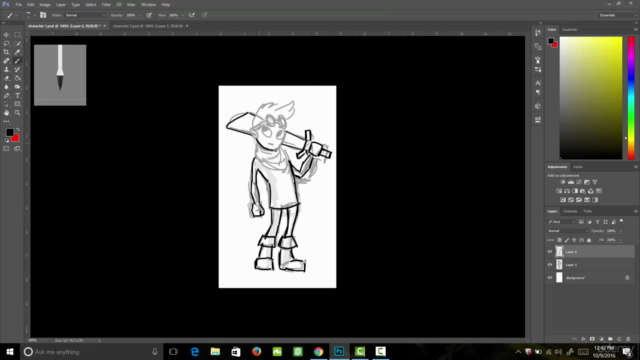Add a layer mask
Viewport: 640px width, 360px height.
592,339
